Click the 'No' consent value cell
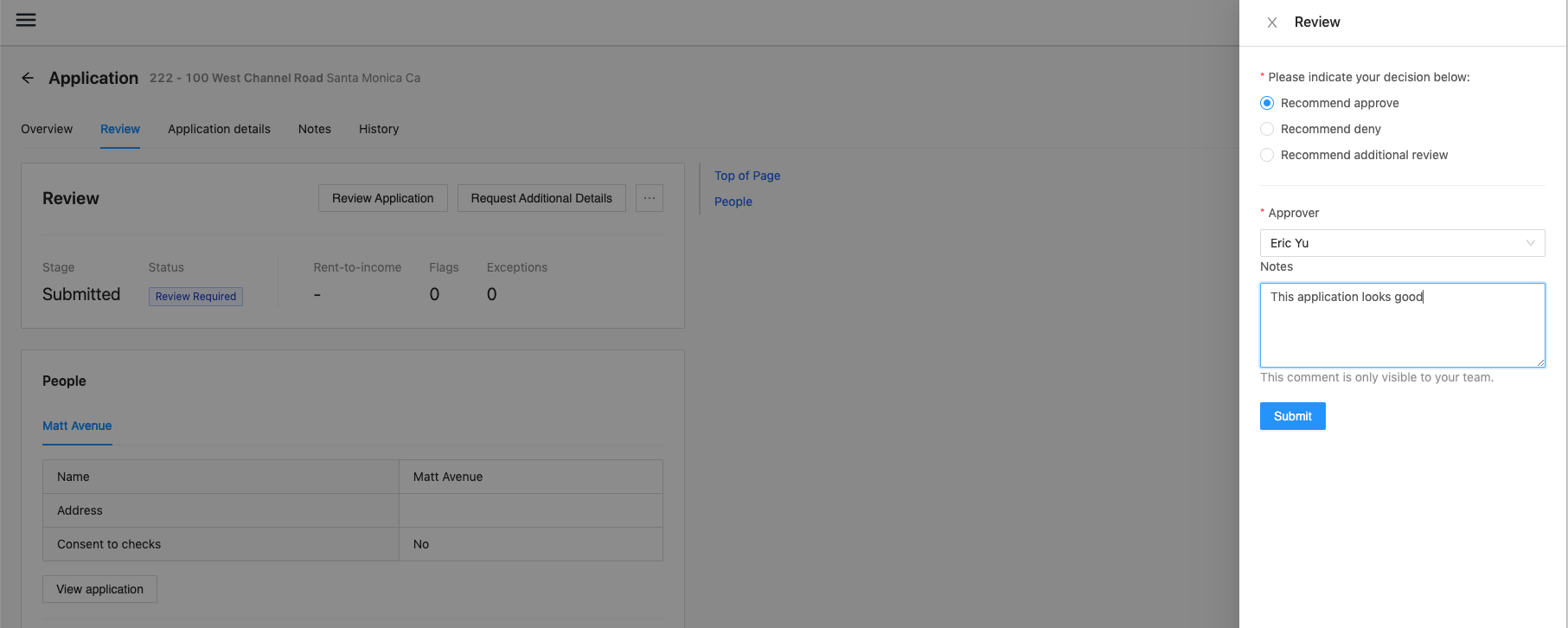 tap(531, 544)
